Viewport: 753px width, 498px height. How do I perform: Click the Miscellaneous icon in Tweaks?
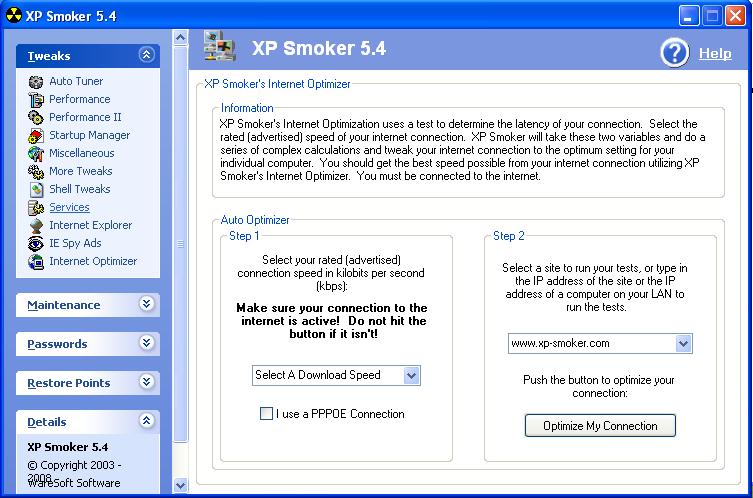[x=36, y=153]
